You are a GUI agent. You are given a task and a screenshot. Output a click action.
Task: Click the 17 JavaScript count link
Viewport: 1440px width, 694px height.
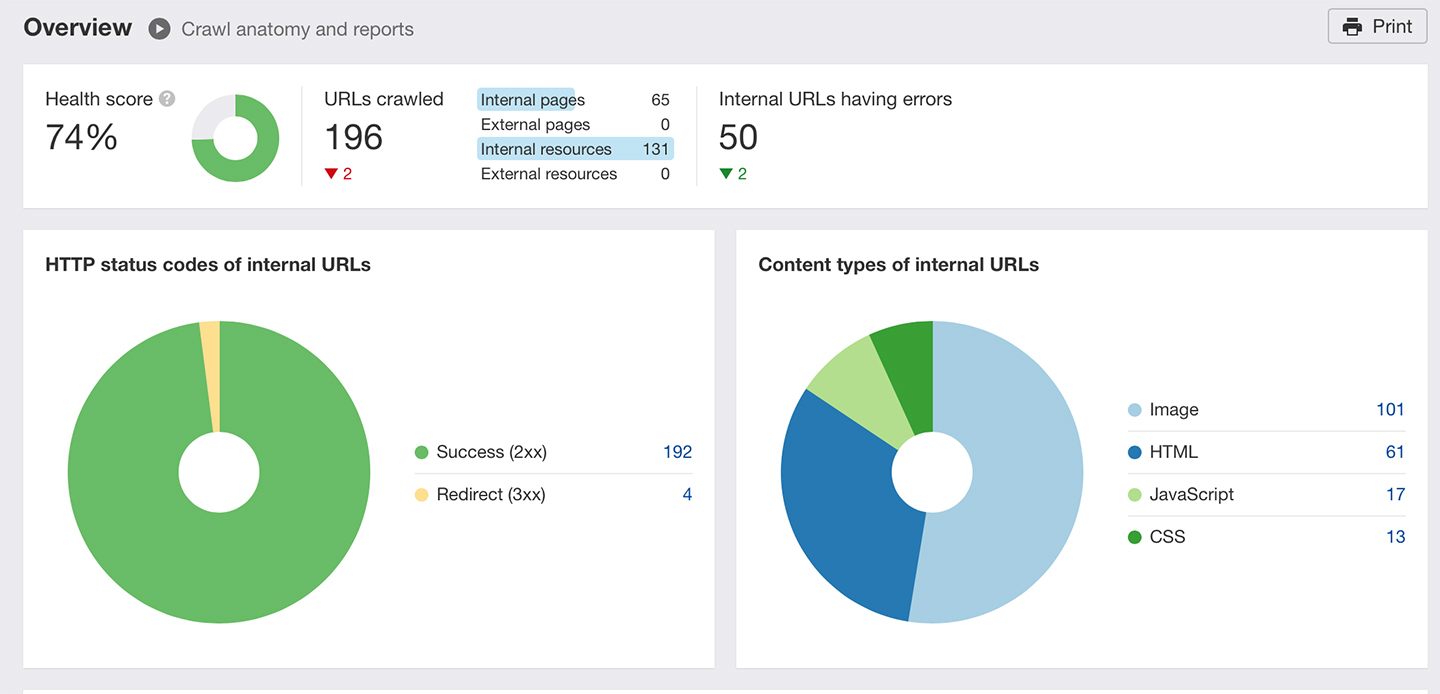click(x=1396, y=494)
